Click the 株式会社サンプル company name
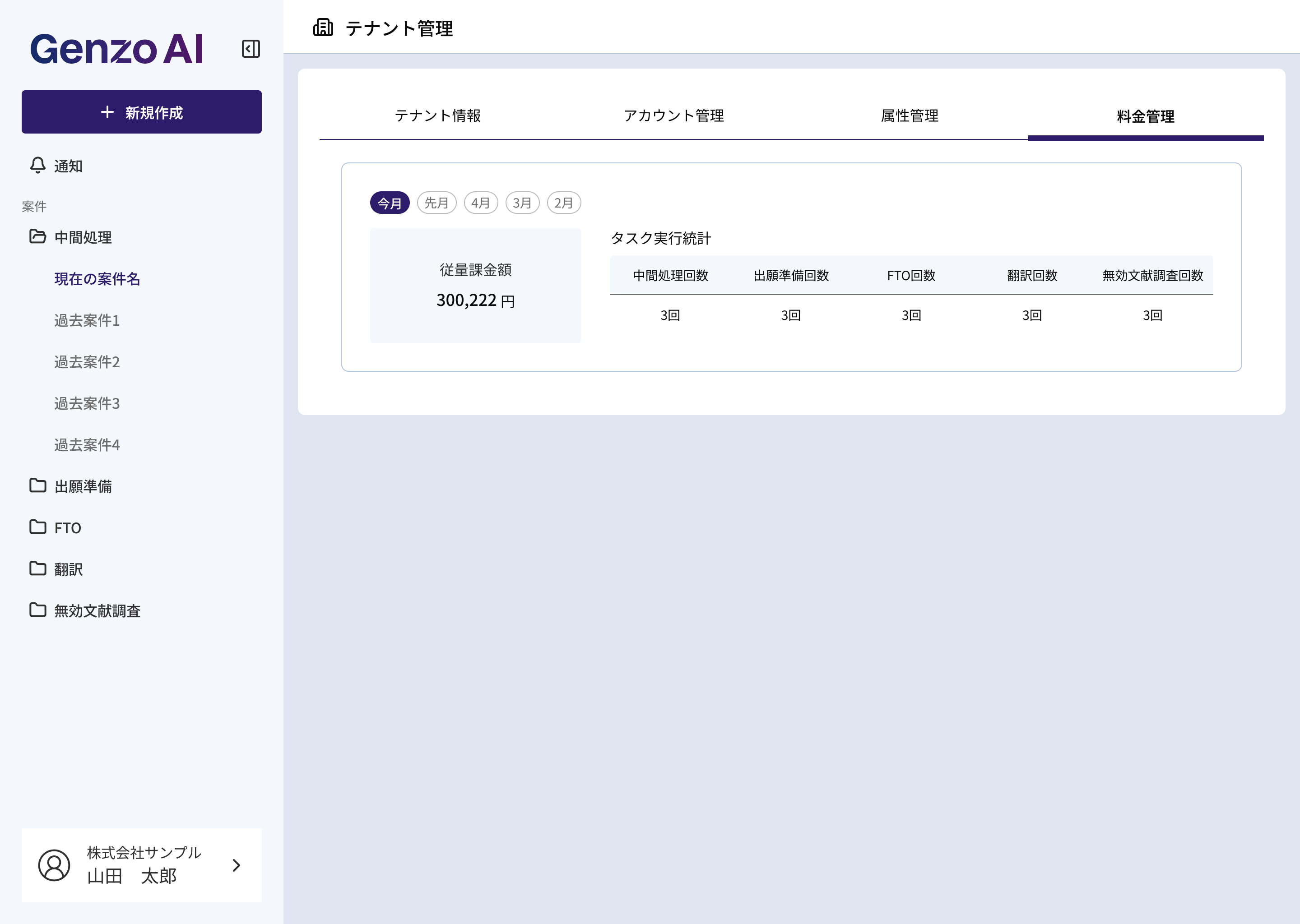The height and width of the screenshot is (924, 1300). (144, 852)
